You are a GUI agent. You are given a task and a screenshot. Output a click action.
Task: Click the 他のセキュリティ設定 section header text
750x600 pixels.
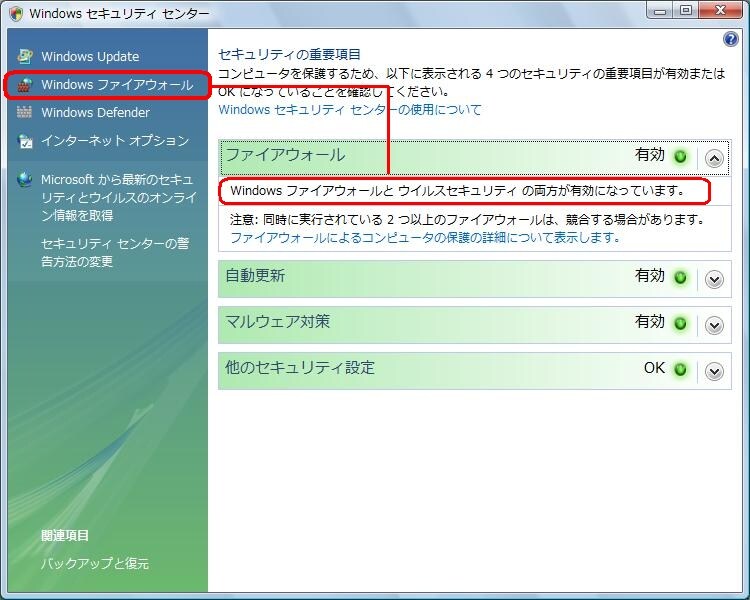(x=300, y=367)
